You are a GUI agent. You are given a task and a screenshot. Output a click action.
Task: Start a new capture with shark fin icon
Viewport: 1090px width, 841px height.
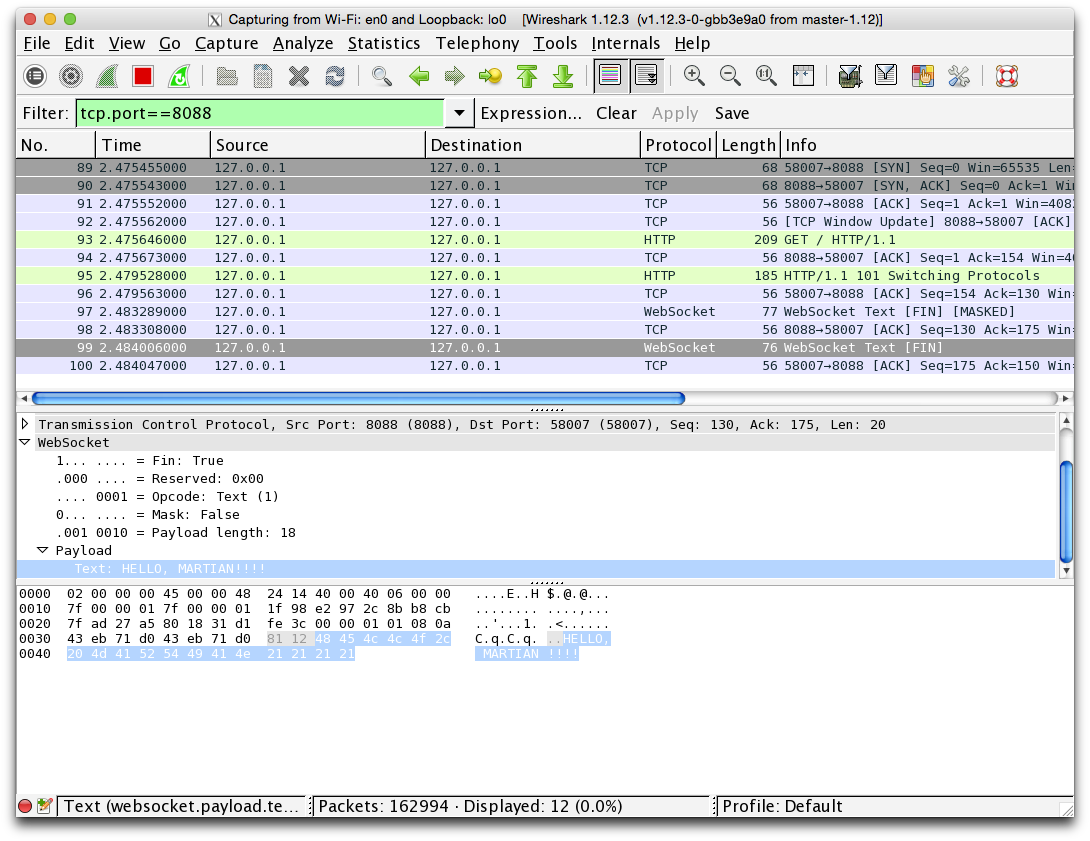[107, 76]
